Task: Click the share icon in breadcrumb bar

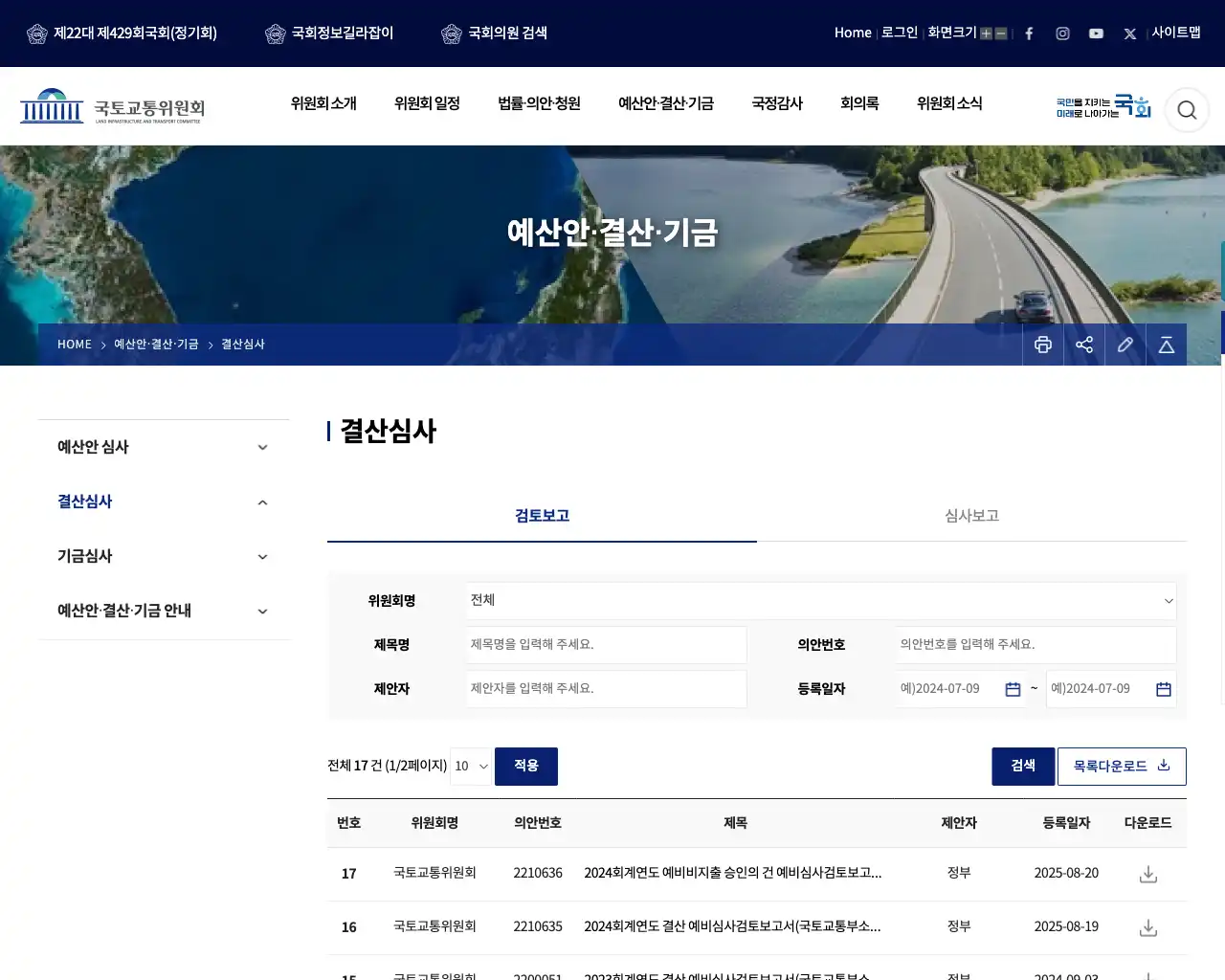Action: (x=1084, y=345)
